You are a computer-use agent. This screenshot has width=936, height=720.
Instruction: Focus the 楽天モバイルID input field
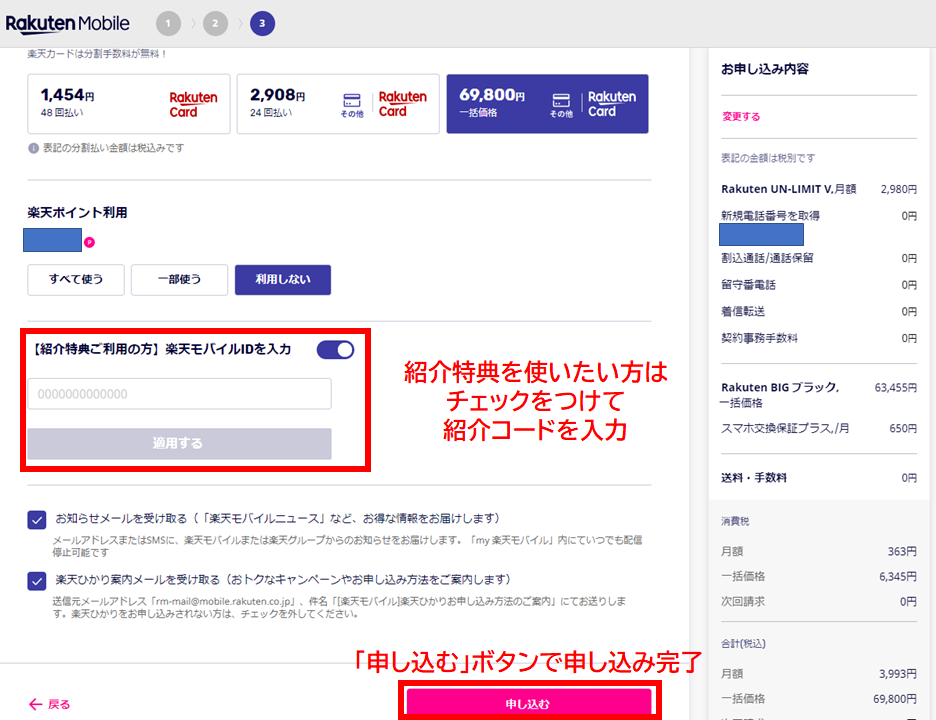180,394
